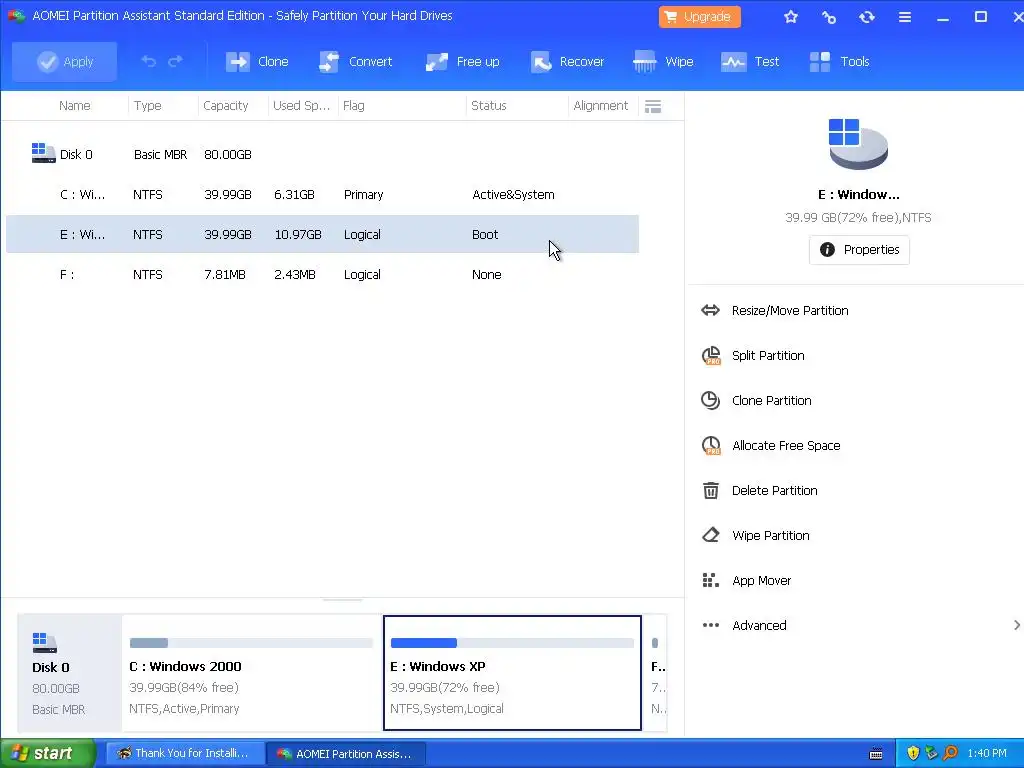
Task: Click the Clone Partition icon
Action: [x=711, y=400]
